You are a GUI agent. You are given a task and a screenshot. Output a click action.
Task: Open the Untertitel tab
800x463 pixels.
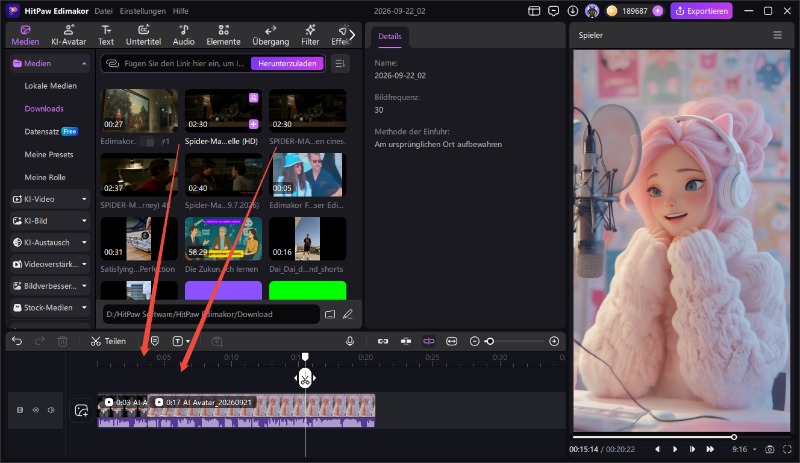143,35
